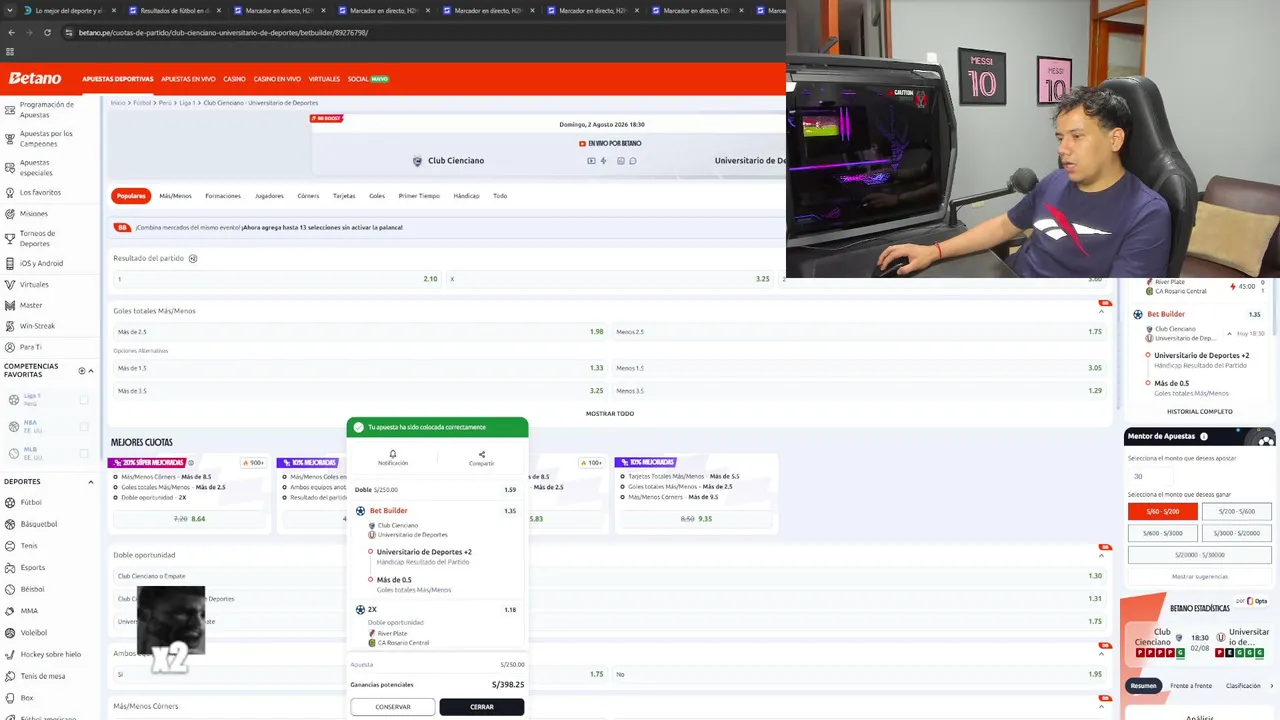This screenshot has width=1280, height=720.
Task: Switch to the Jugadores market tab
Action: tap(269, 196)
